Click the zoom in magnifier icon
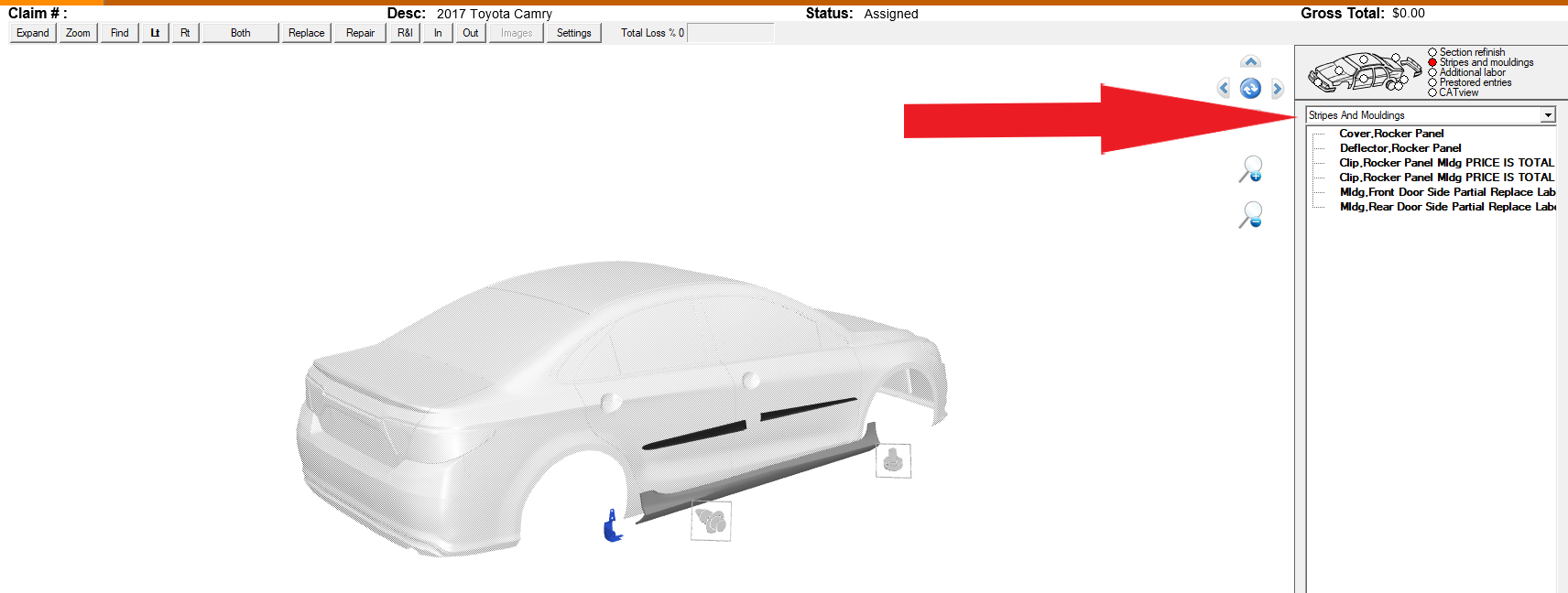The width and height of the screenshot is (1568, 593). pos(1250,169)
